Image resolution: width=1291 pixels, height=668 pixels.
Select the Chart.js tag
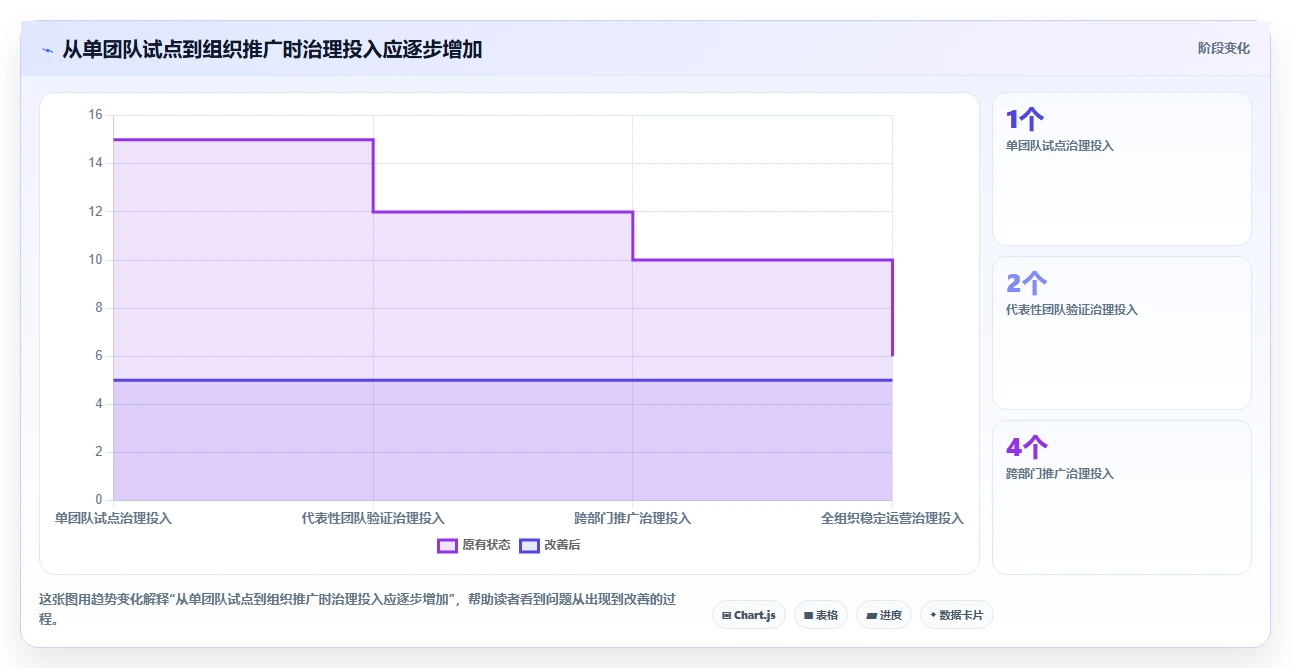pyautogui.click(x=749, y=615)
